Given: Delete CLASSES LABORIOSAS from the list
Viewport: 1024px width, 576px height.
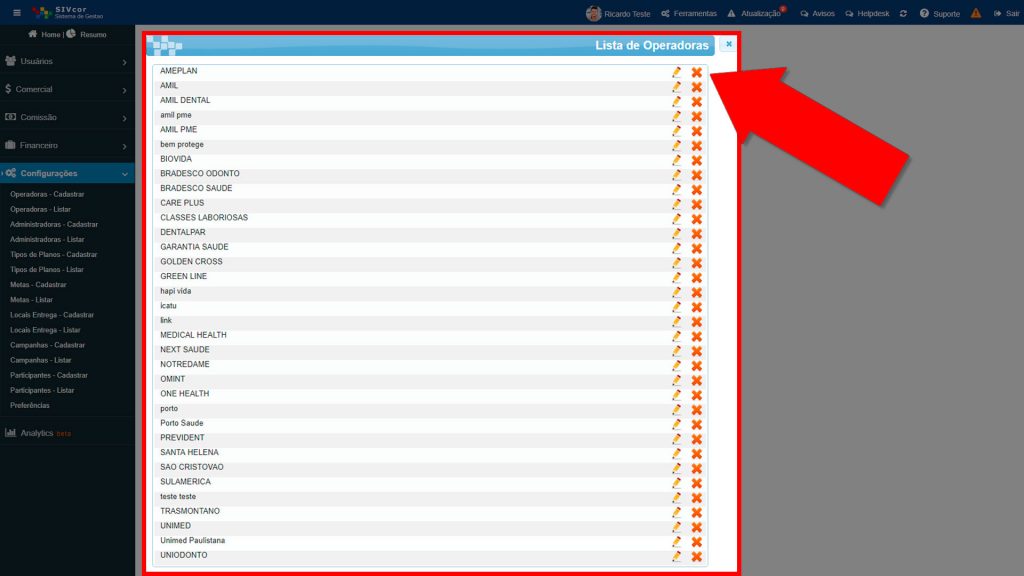Looking at the screenshot, I should click(697, 219).
